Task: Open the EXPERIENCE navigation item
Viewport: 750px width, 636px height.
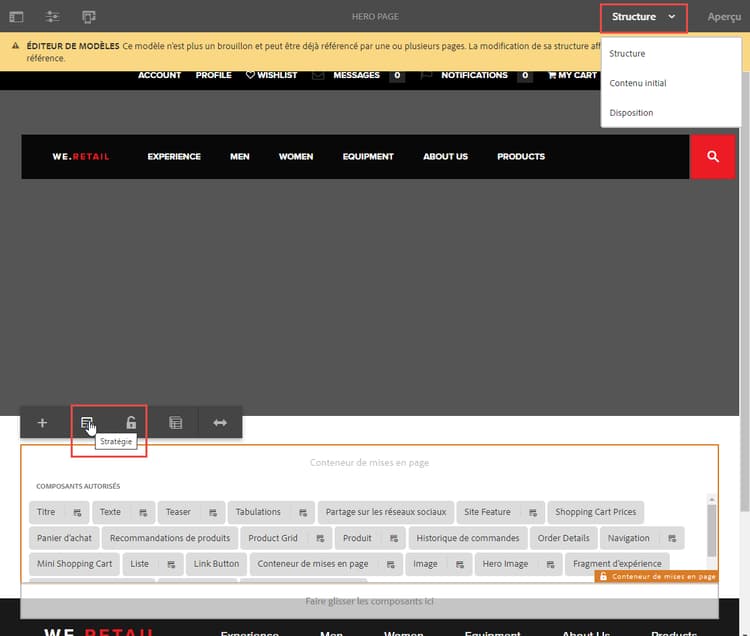Action: [x=174, y=157]
